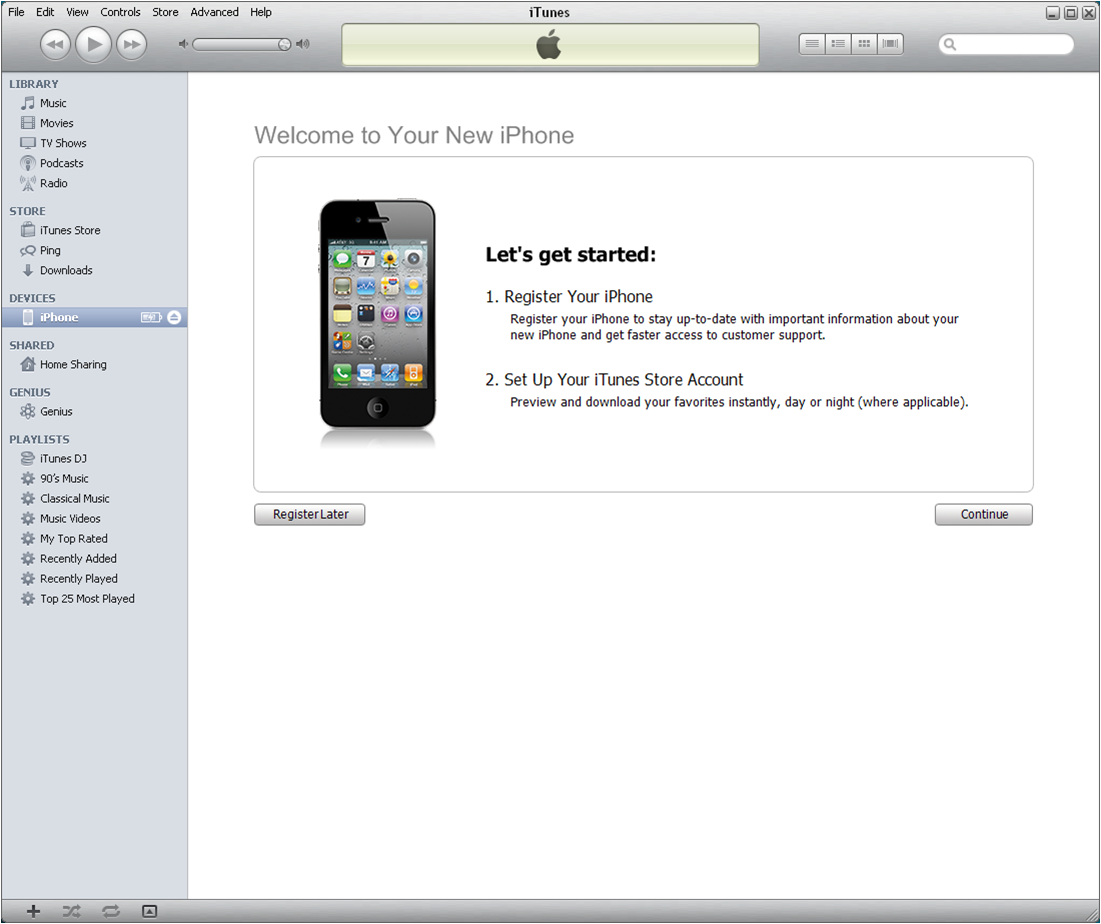Screen dimensions: 1101x924
Task: Switch to grid view
Action: 864,44
